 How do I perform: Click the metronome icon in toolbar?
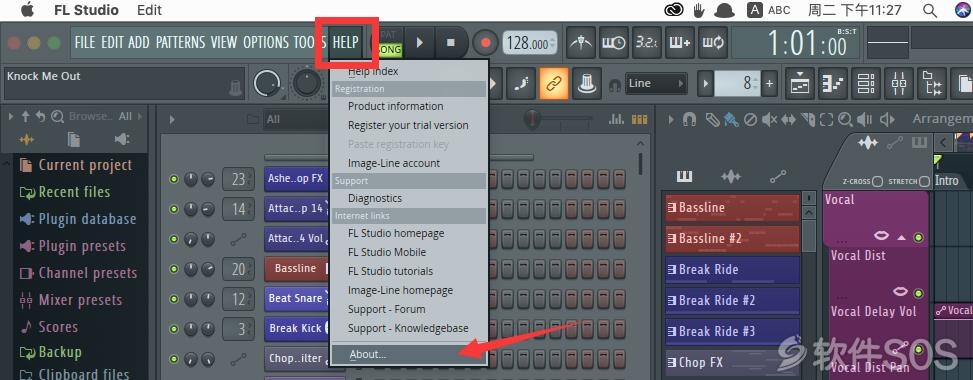point(581,43)
